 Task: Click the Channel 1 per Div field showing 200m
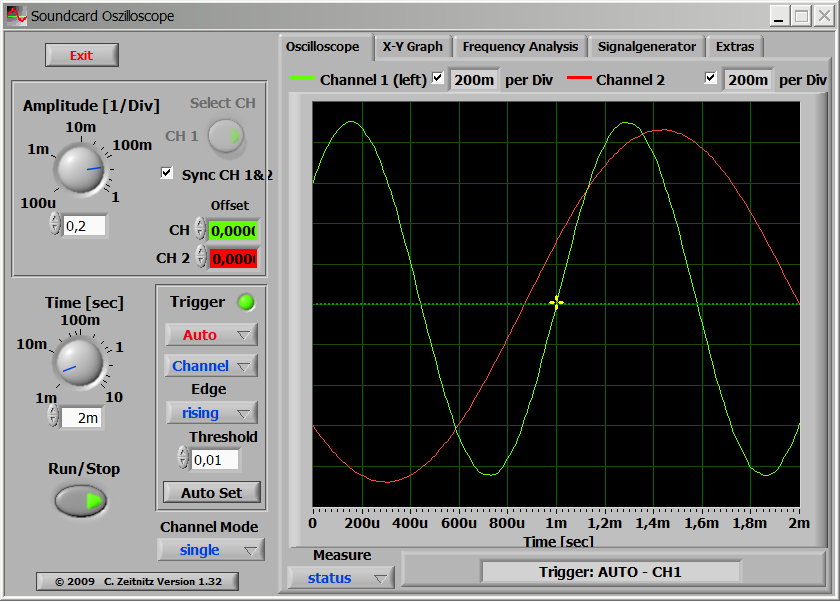tap(474, 80)
